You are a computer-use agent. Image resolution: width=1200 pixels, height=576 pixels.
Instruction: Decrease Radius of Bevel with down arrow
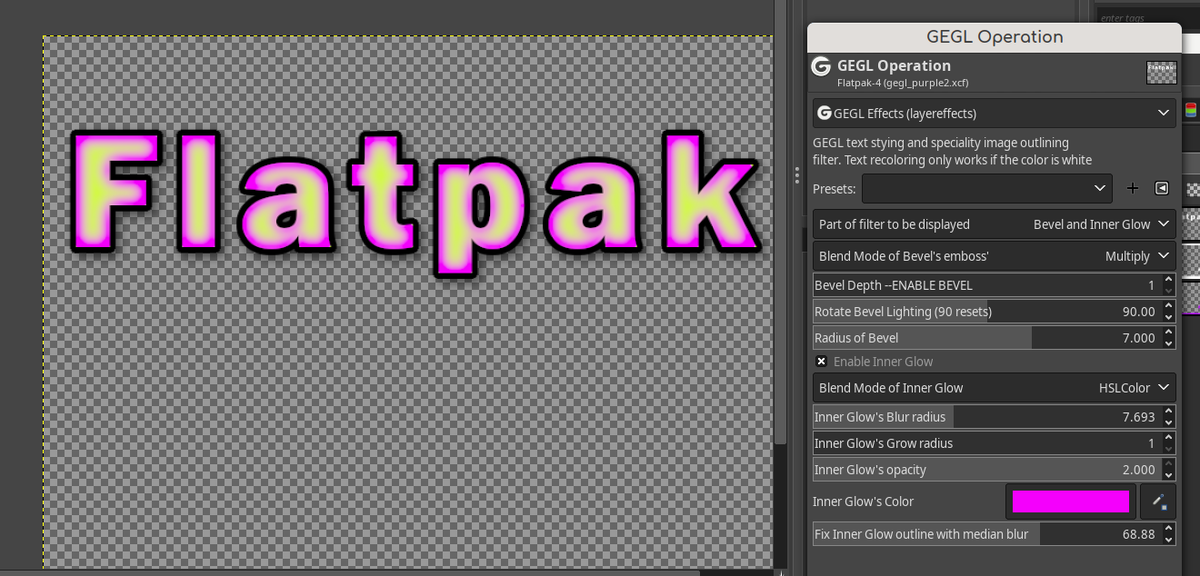[1168, 343]
